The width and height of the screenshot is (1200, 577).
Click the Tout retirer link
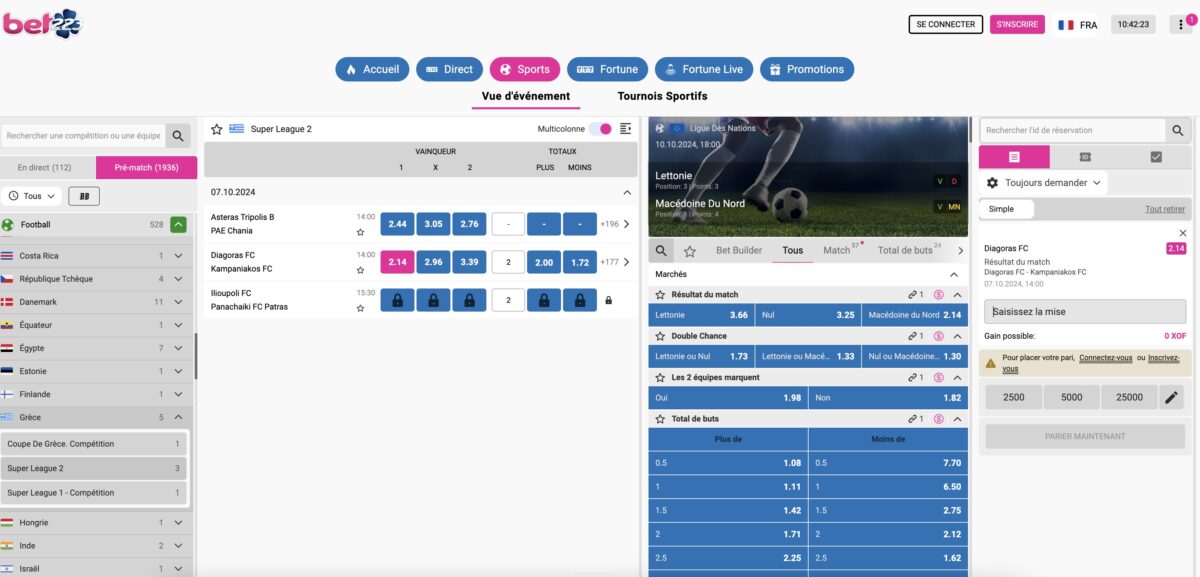pyautogui.click(x=1165, y=209)
